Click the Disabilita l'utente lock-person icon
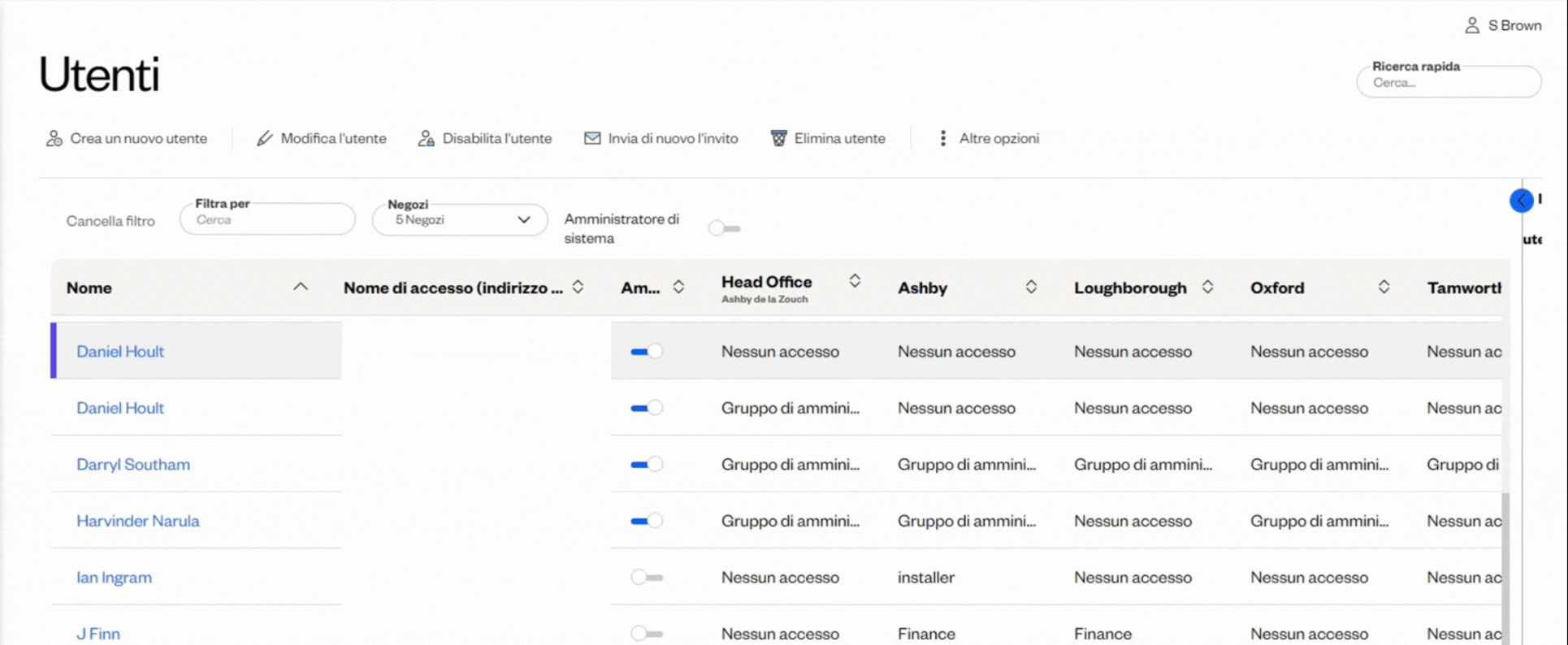Image resolution: width=1568 pixels, height=645 pixels. 426,139
